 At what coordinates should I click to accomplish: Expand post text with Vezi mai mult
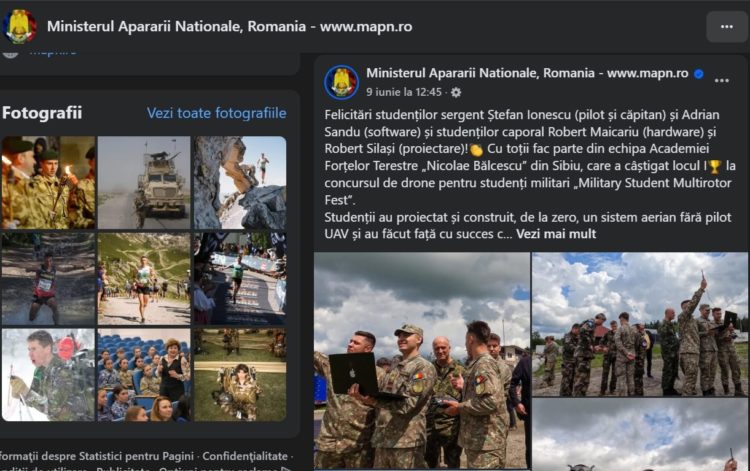[556, 234]
